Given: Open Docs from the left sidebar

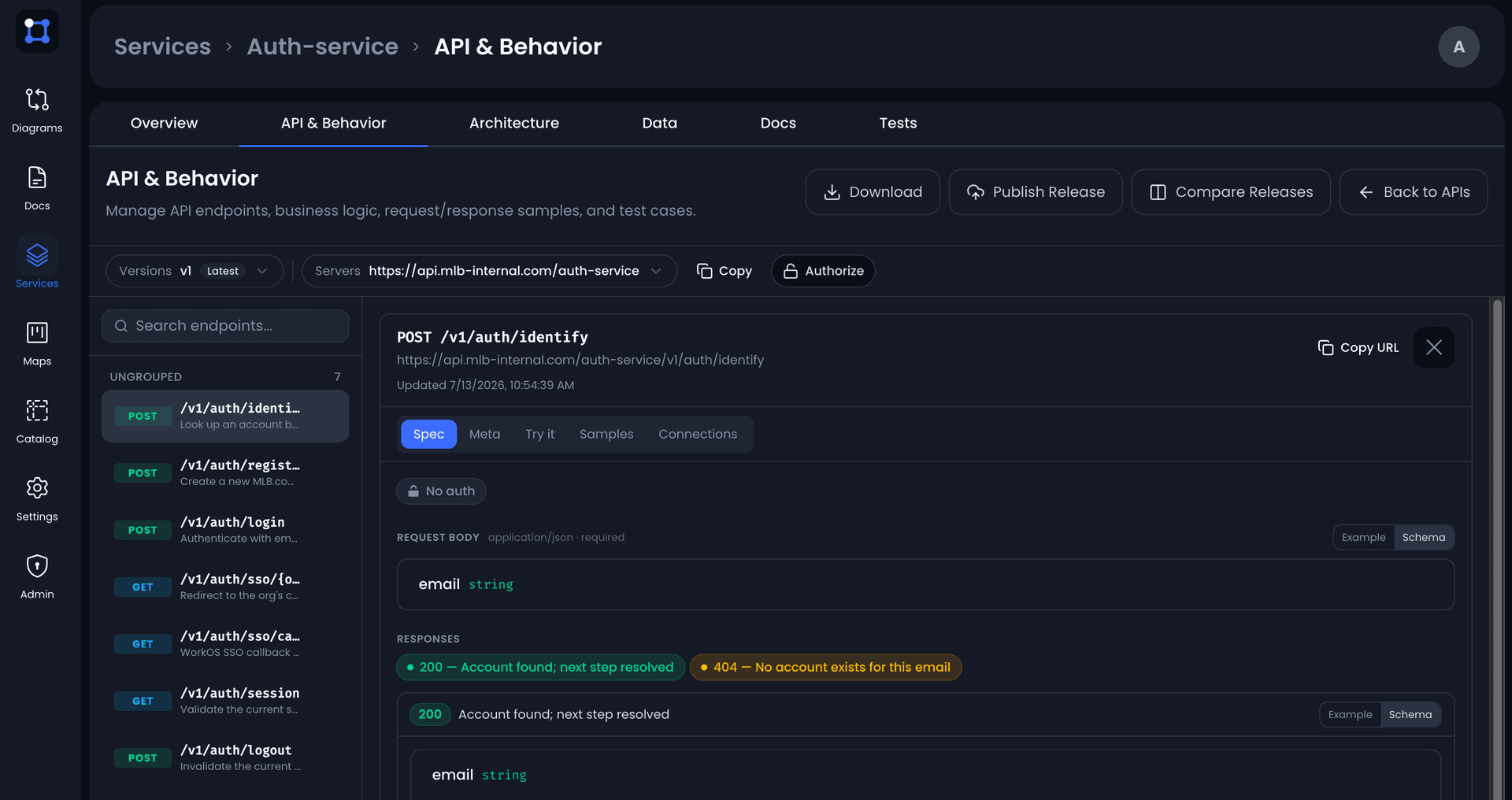Looking at the screenshot, I should (37, 188).
